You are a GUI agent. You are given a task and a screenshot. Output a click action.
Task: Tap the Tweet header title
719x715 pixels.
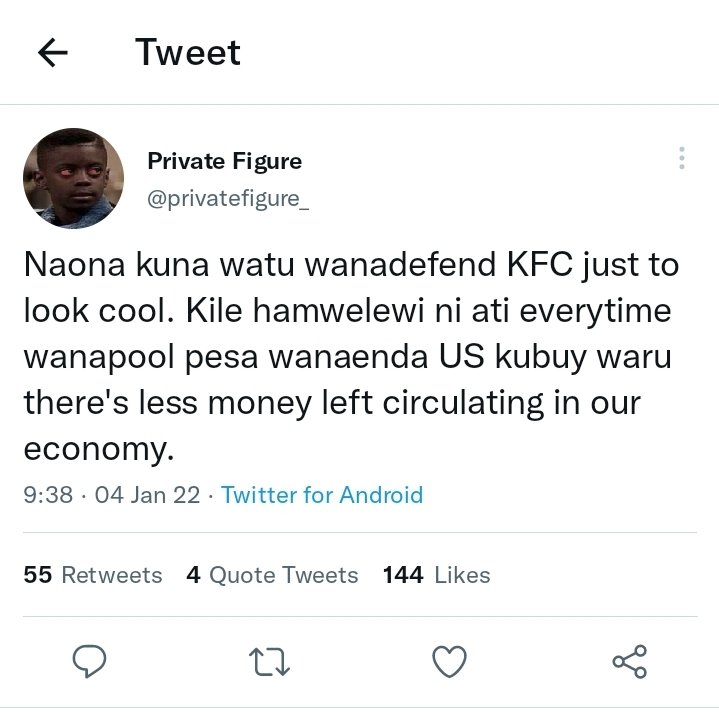(x=188, y=52)
